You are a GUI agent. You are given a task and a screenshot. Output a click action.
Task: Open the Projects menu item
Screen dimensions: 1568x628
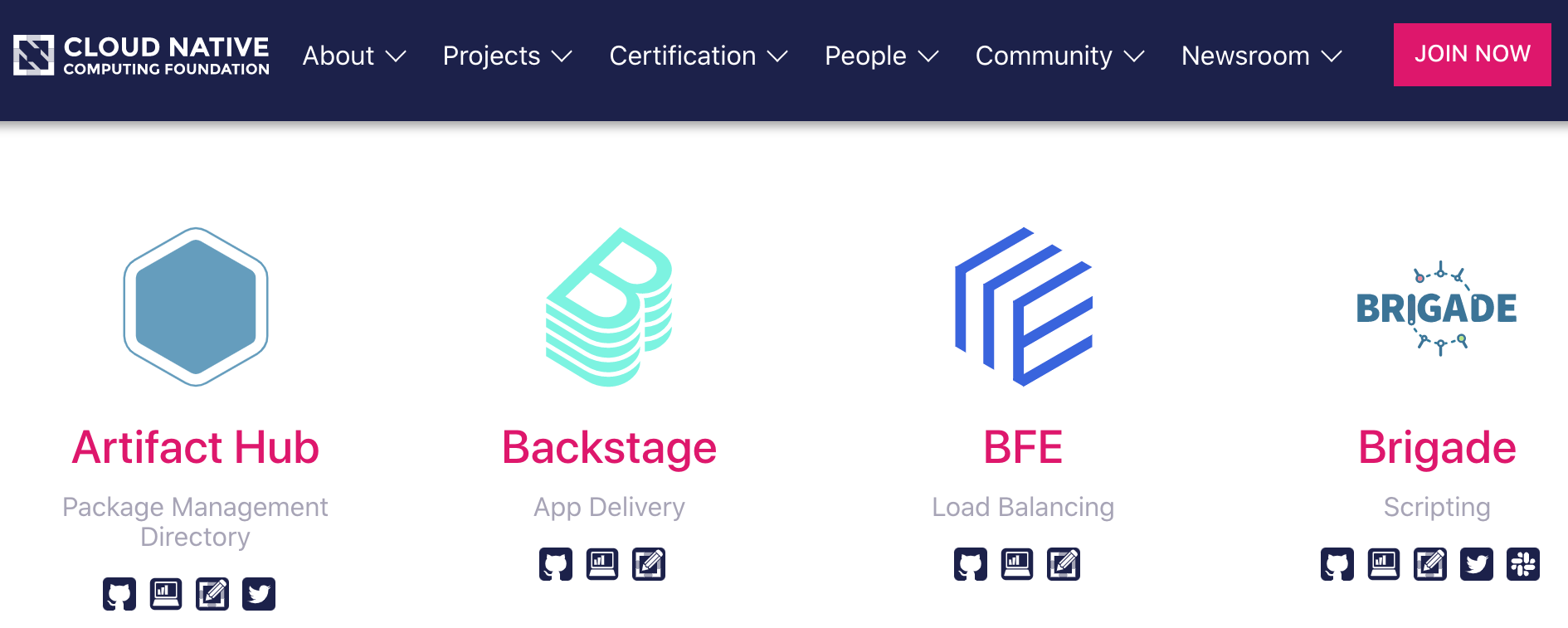click(x=491, y=56)
